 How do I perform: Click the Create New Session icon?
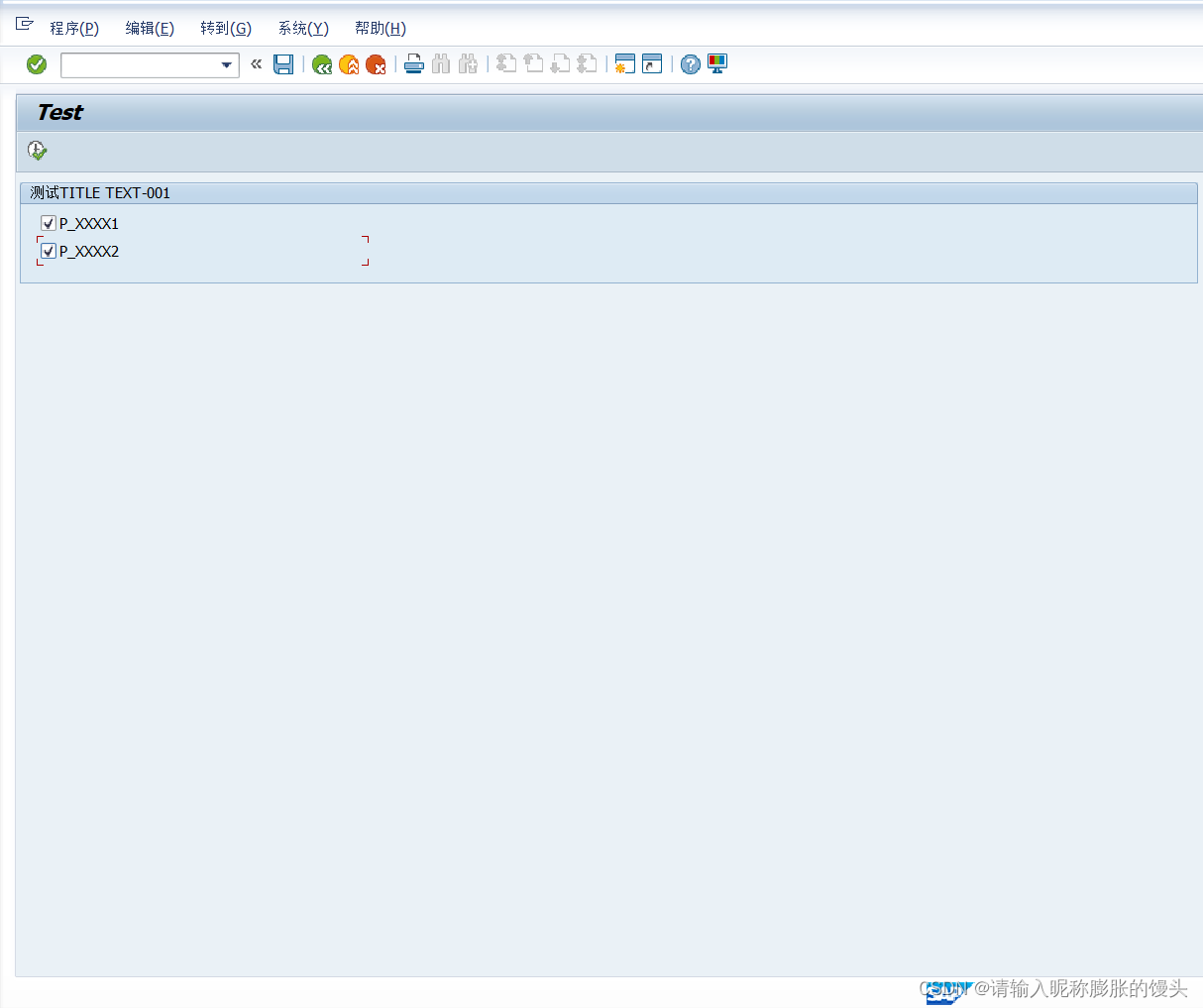click(x=624, y=64)
